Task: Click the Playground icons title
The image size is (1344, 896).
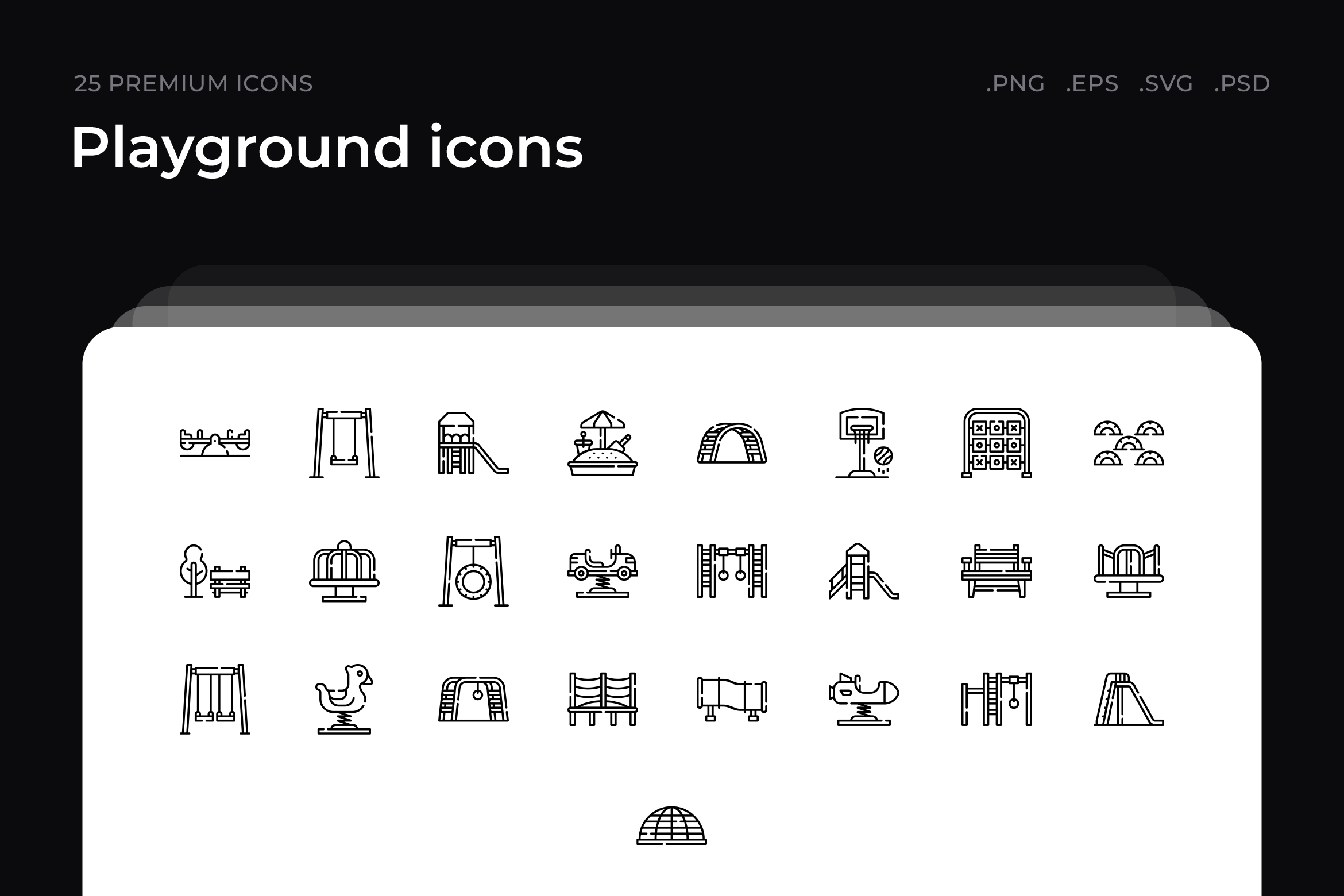Action: (x=327, y=148)
